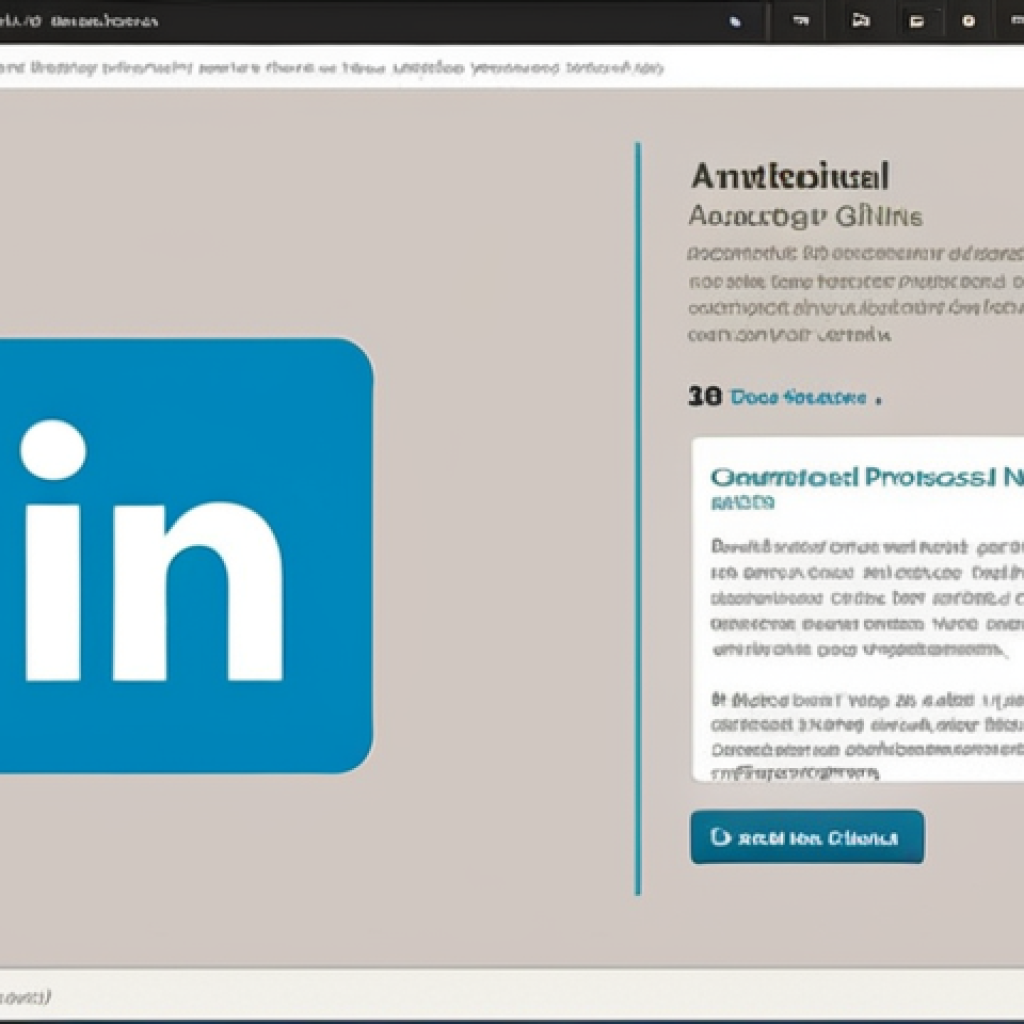Screen dimensions: 1024x1024
Task: Click the bold dark heading above the description paragraph
Action: pyautogui.click(x=790, y=176)
